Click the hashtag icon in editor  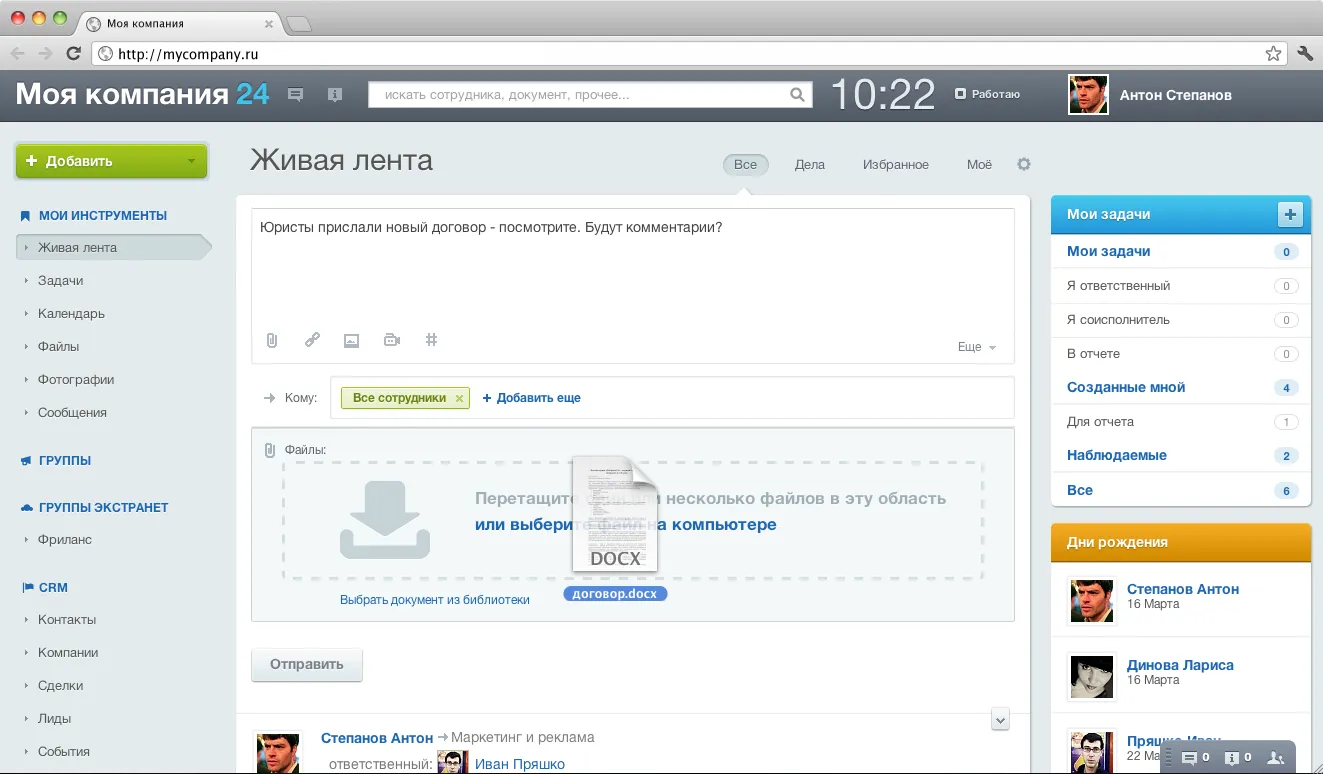pyautogui.click(x=432, y=340)
